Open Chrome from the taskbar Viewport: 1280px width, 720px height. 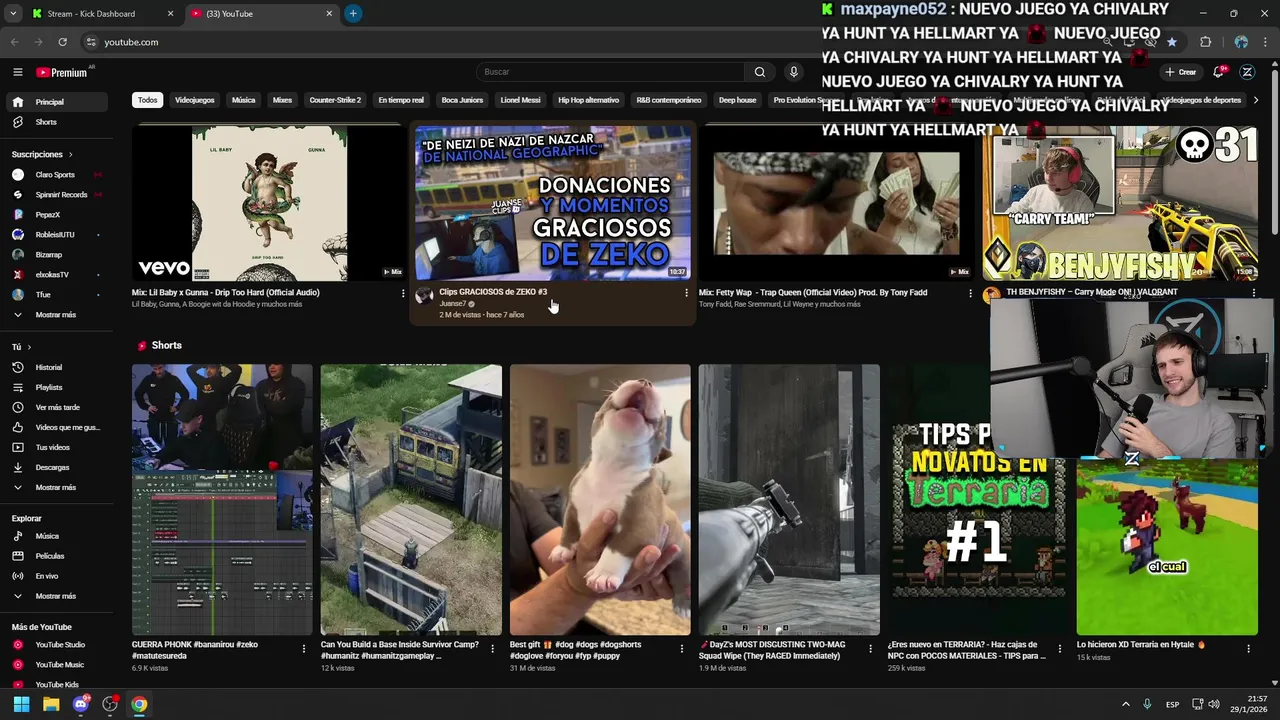click(x=139, y=704)
